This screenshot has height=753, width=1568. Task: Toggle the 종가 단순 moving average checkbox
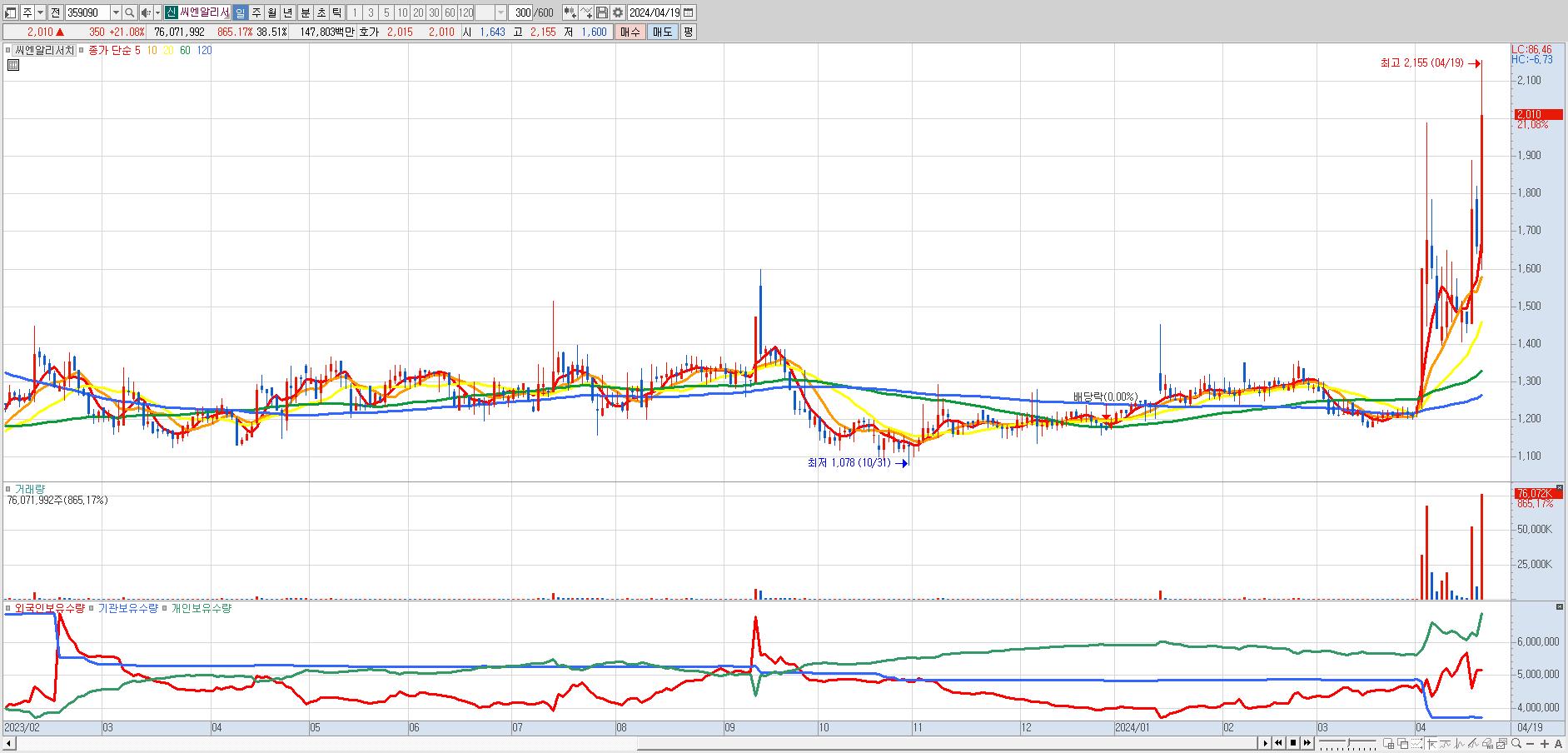[82, 50]
